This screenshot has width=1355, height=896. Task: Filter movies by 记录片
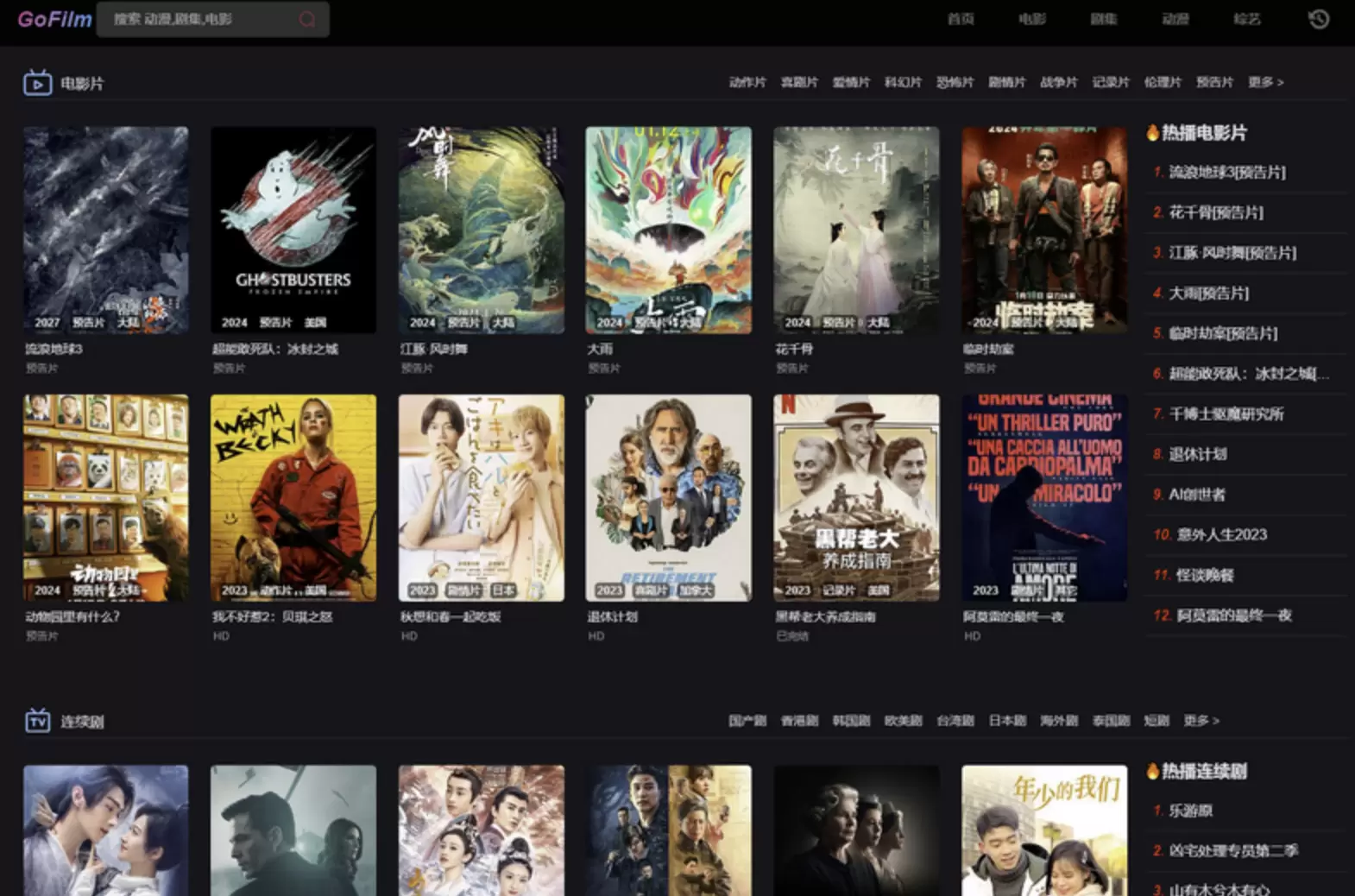(x=1111, y=82)
